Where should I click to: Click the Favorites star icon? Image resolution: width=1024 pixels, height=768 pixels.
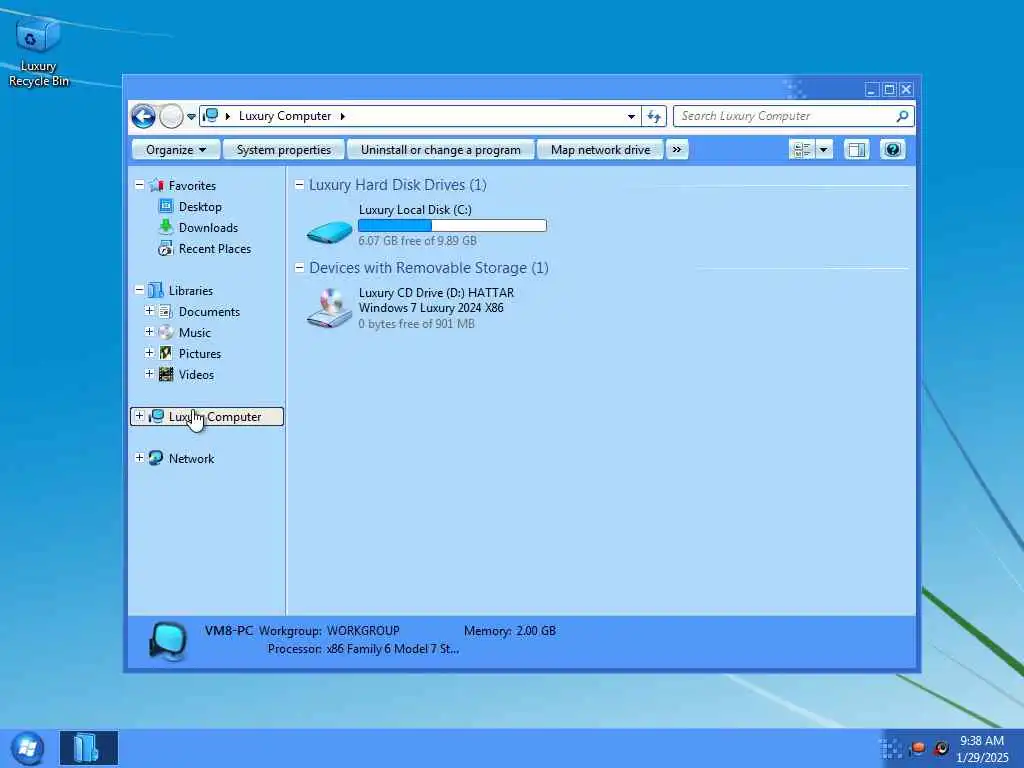[x=156, y=185]
